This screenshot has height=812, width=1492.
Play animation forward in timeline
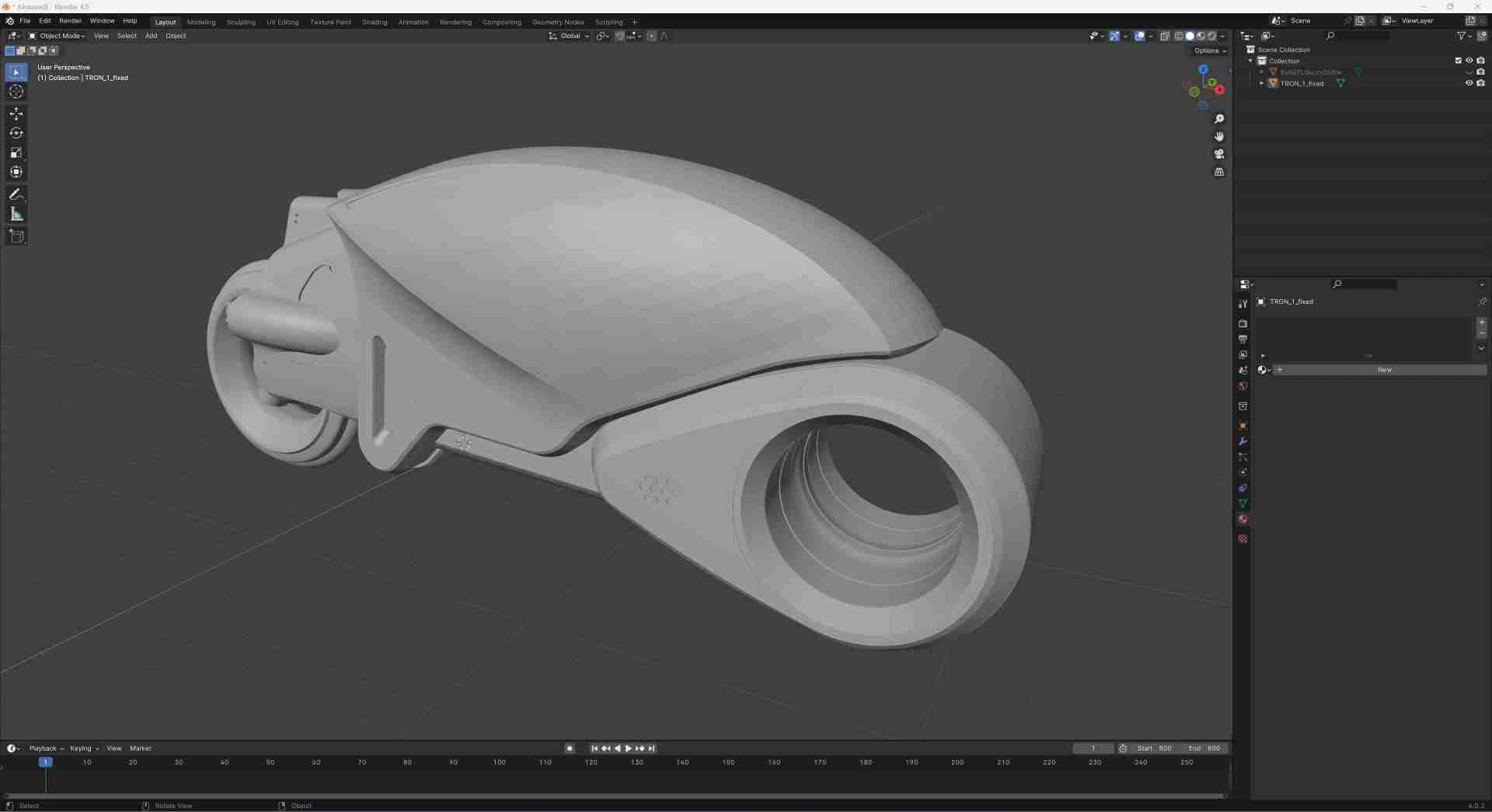click(628, 748)
